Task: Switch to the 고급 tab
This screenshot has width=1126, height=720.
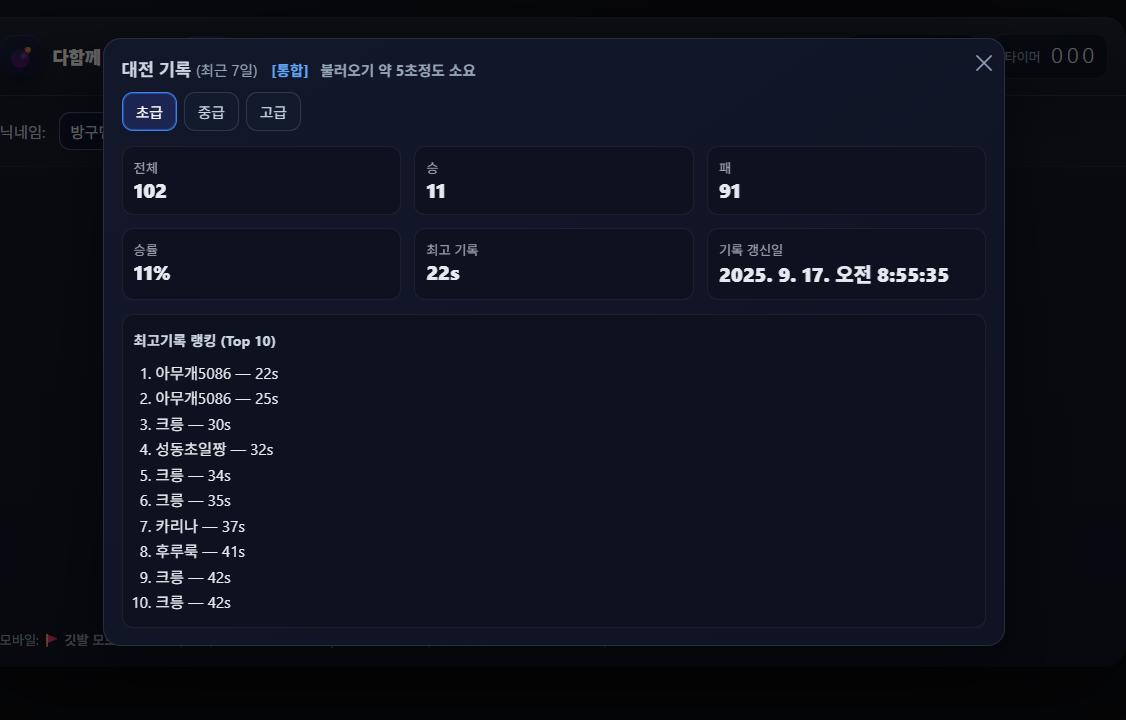Action: (273, 112)
